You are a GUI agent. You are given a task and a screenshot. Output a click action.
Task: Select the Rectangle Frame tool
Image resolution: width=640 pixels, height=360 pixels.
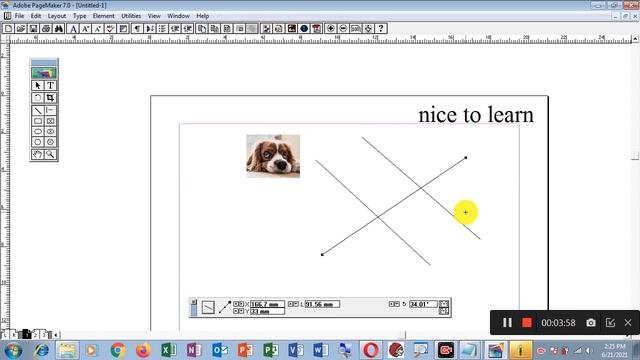[x=50, y=121]
